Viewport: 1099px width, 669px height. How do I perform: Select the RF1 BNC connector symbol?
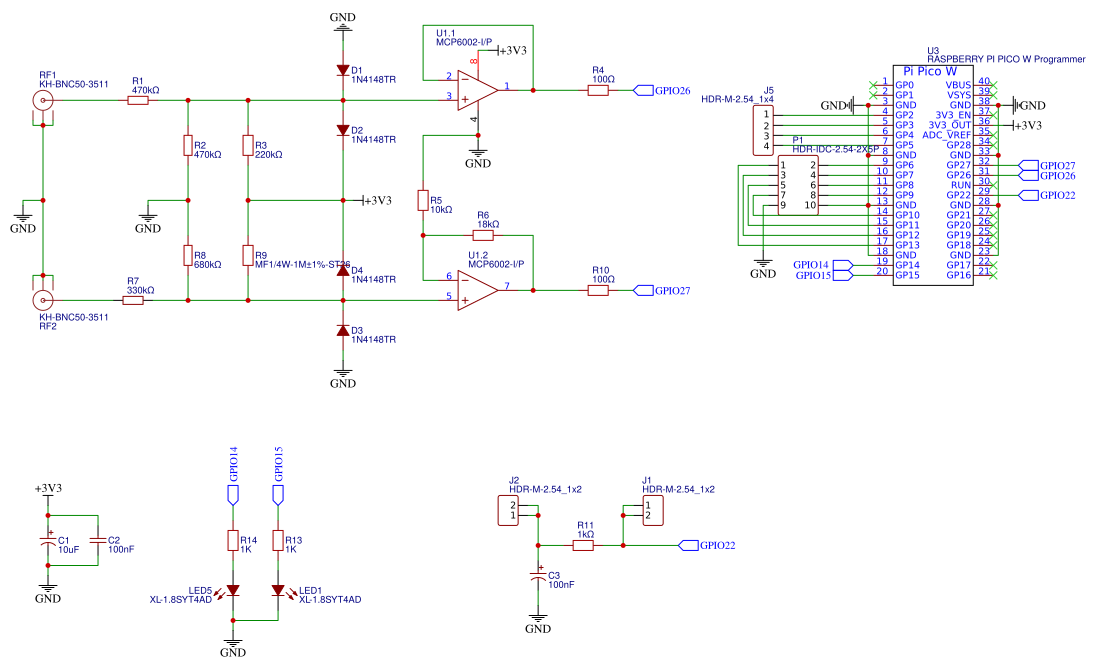click(44, 101)
